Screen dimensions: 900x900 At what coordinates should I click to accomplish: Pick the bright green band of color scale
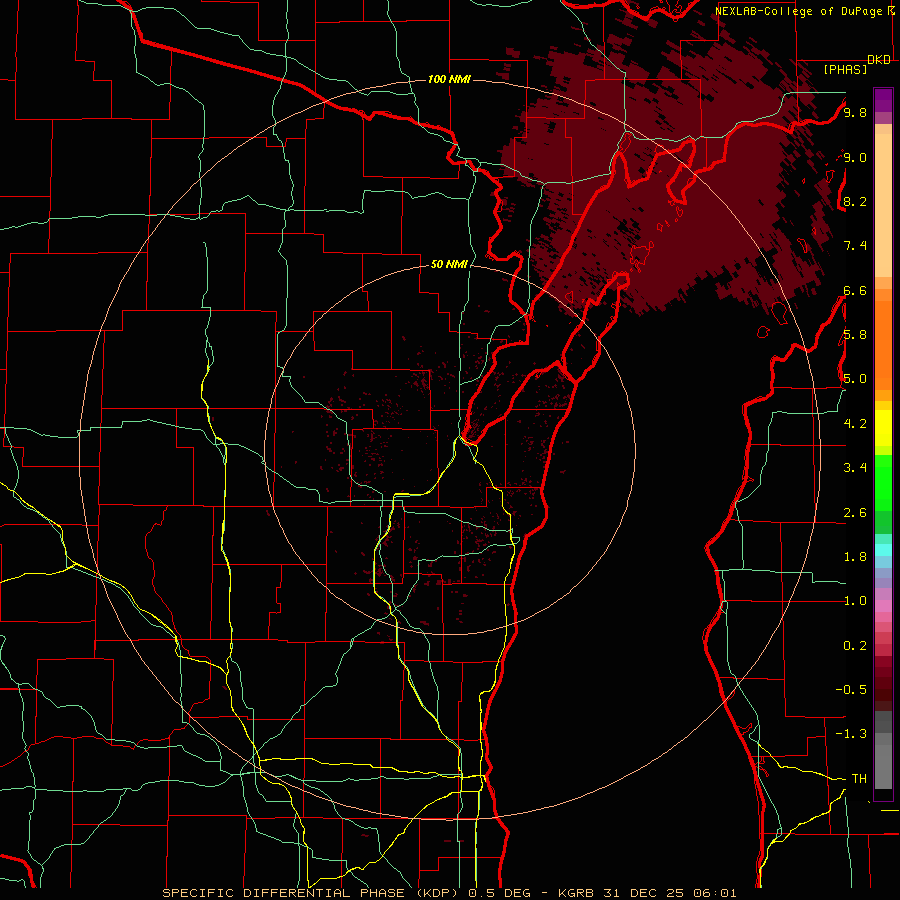(x=883, y=482)
